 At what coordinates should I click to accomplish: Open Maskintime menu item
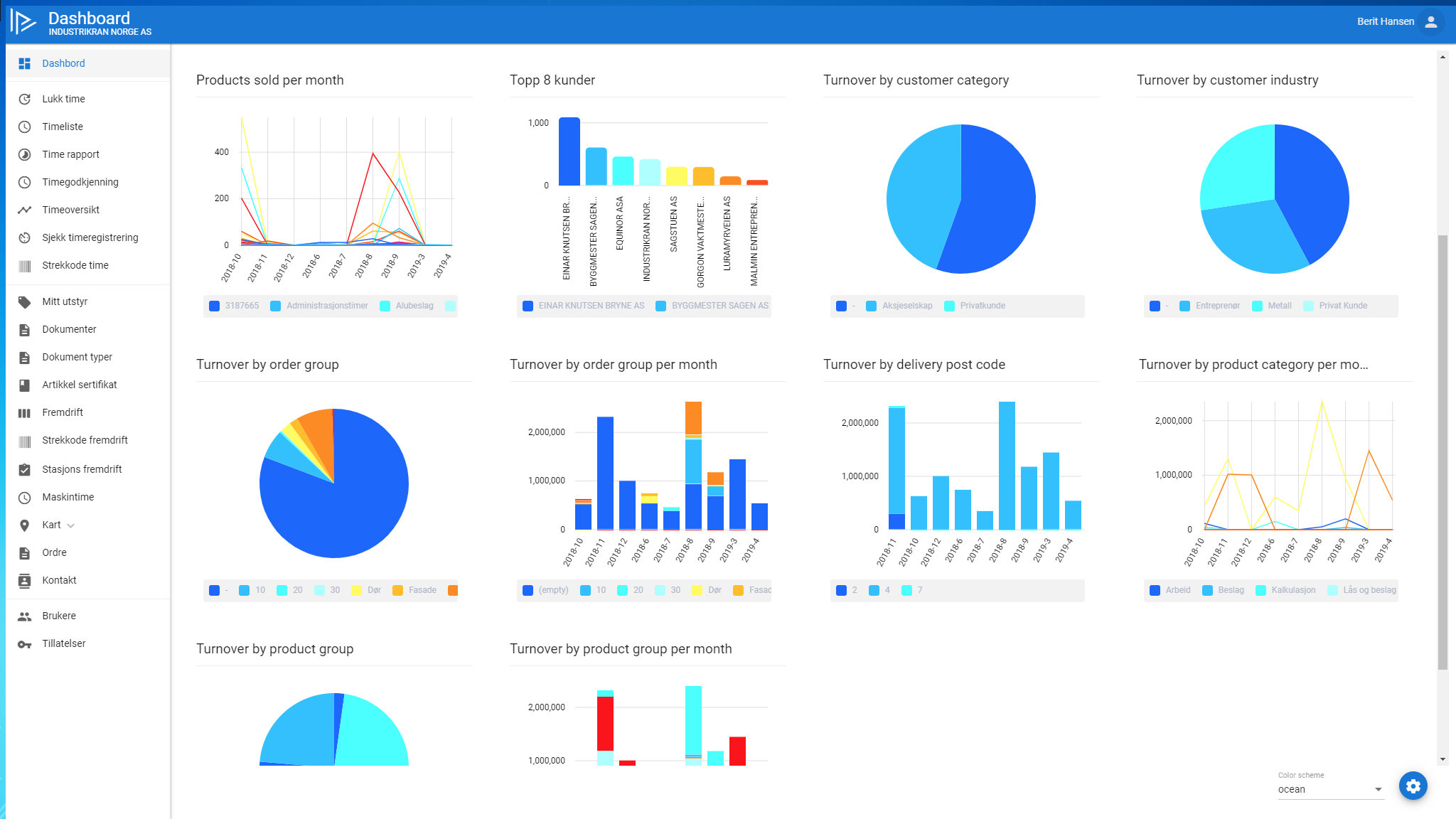(88, 497)
